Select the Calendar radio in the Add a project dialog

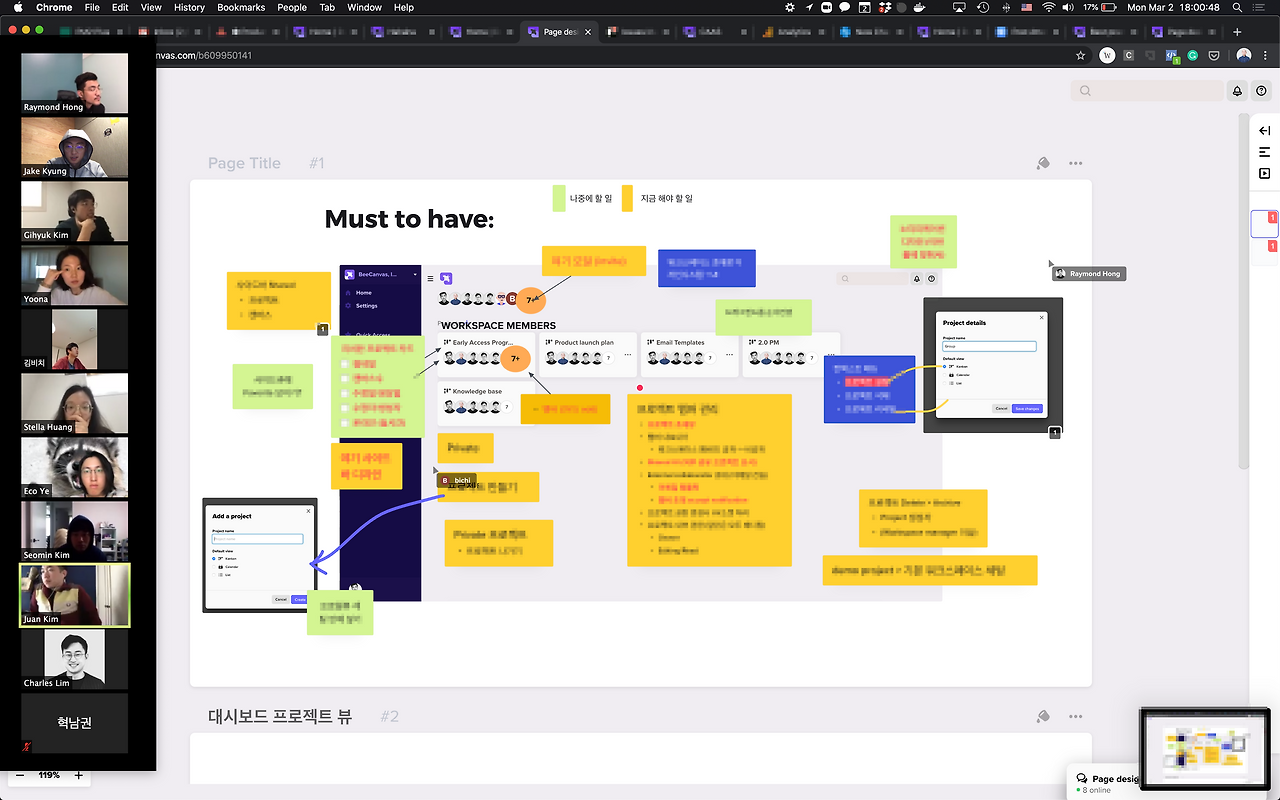[214, 567]
